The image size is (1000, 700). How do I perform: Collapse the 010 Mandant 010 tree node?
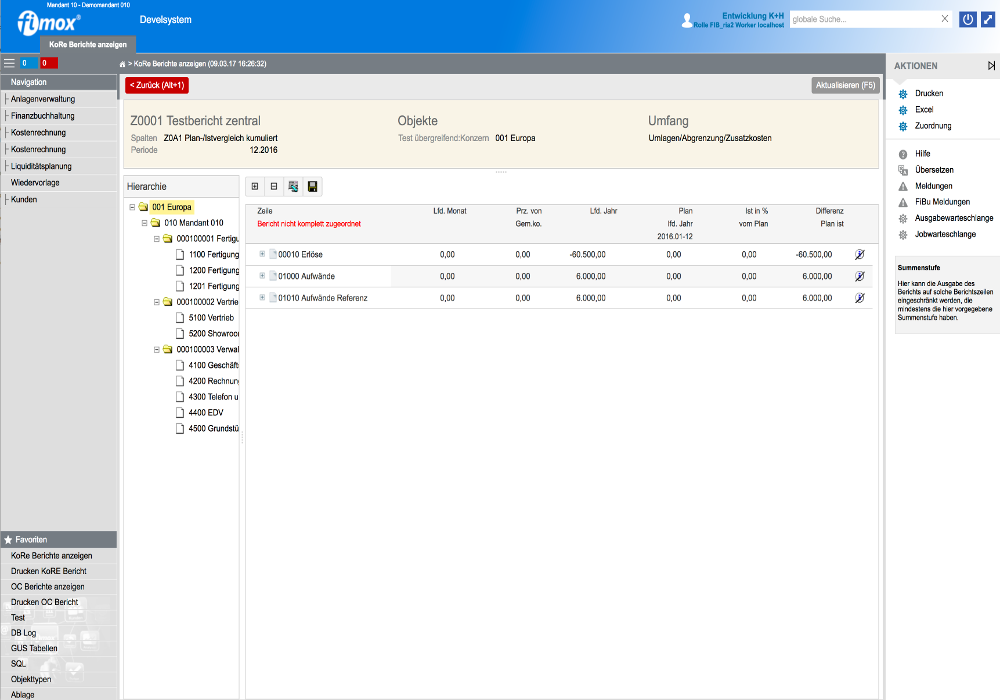pyautogui.click(x=144, y=223)
